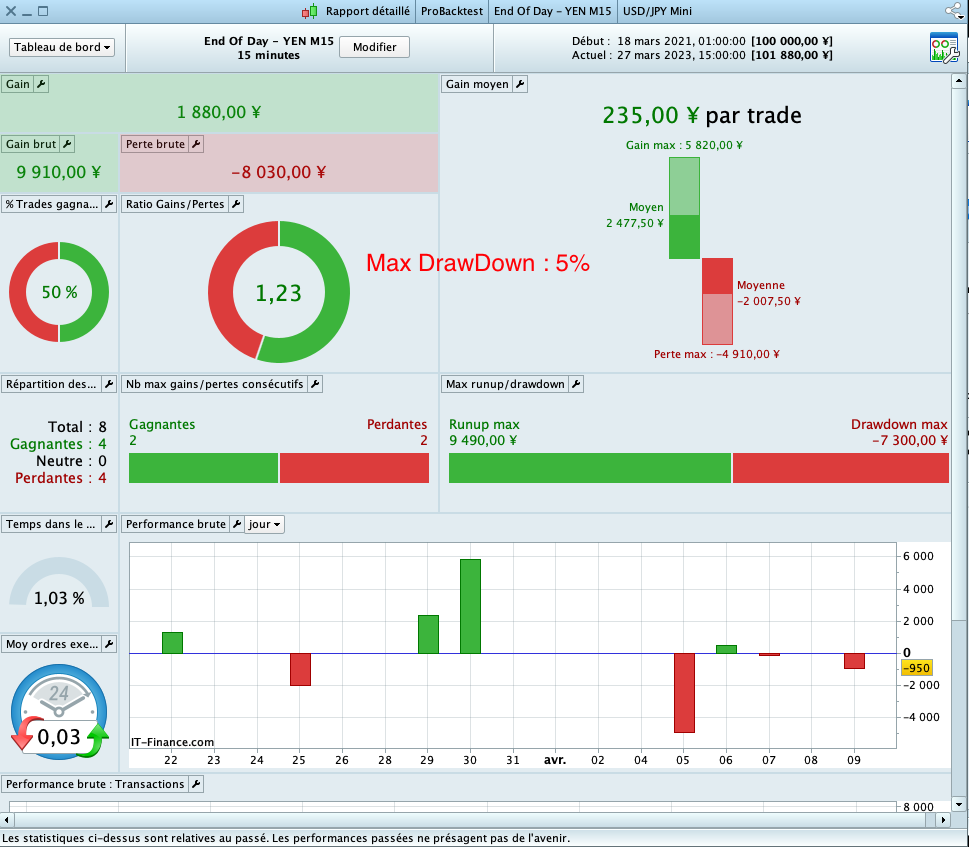Select the ProBacktest tab

[452, 11]
